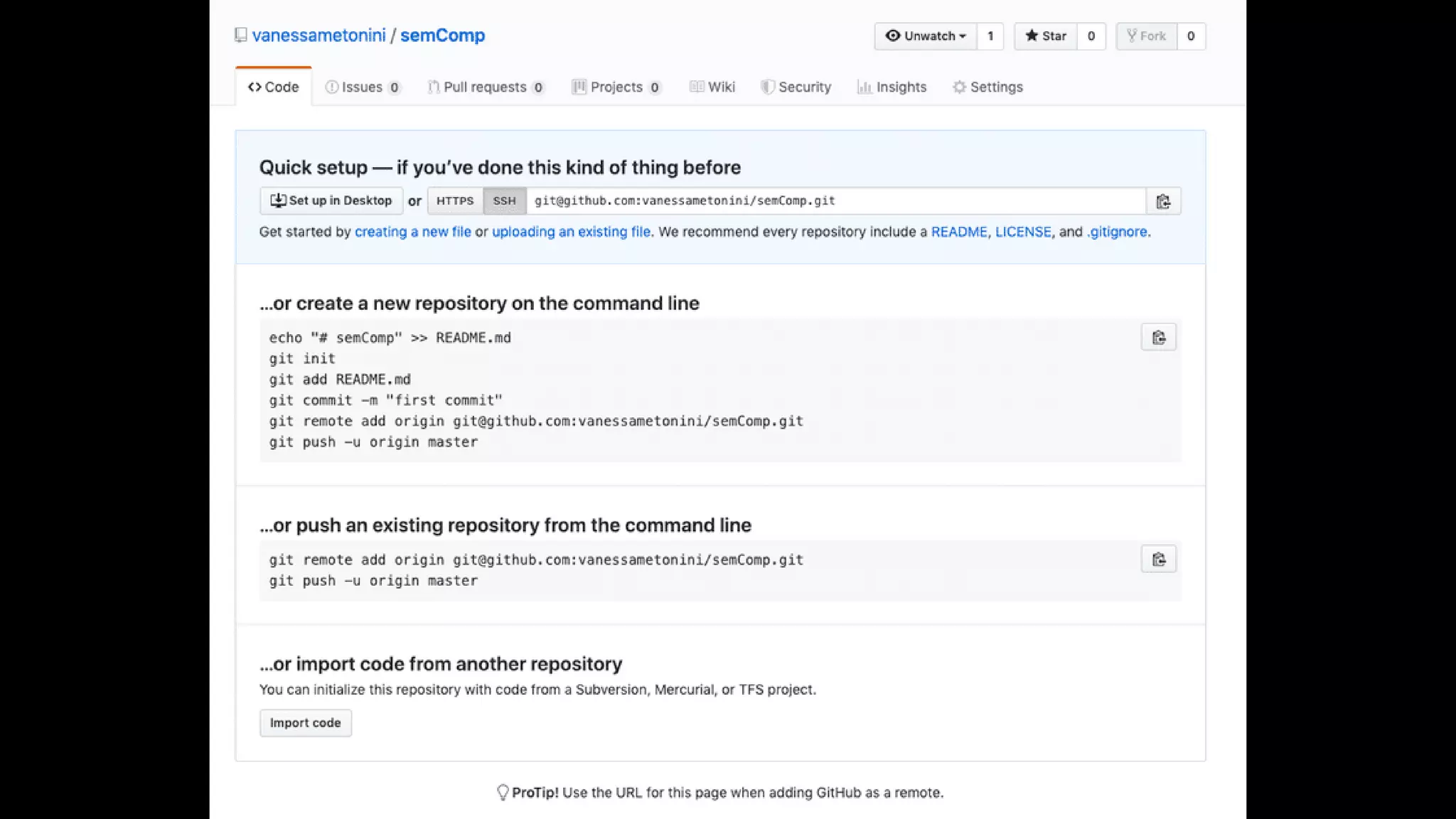Viewport: 1456px width, 819px height.
Task: Copy the SSH clone URL to clipboard
Action: pos(1163,201)
